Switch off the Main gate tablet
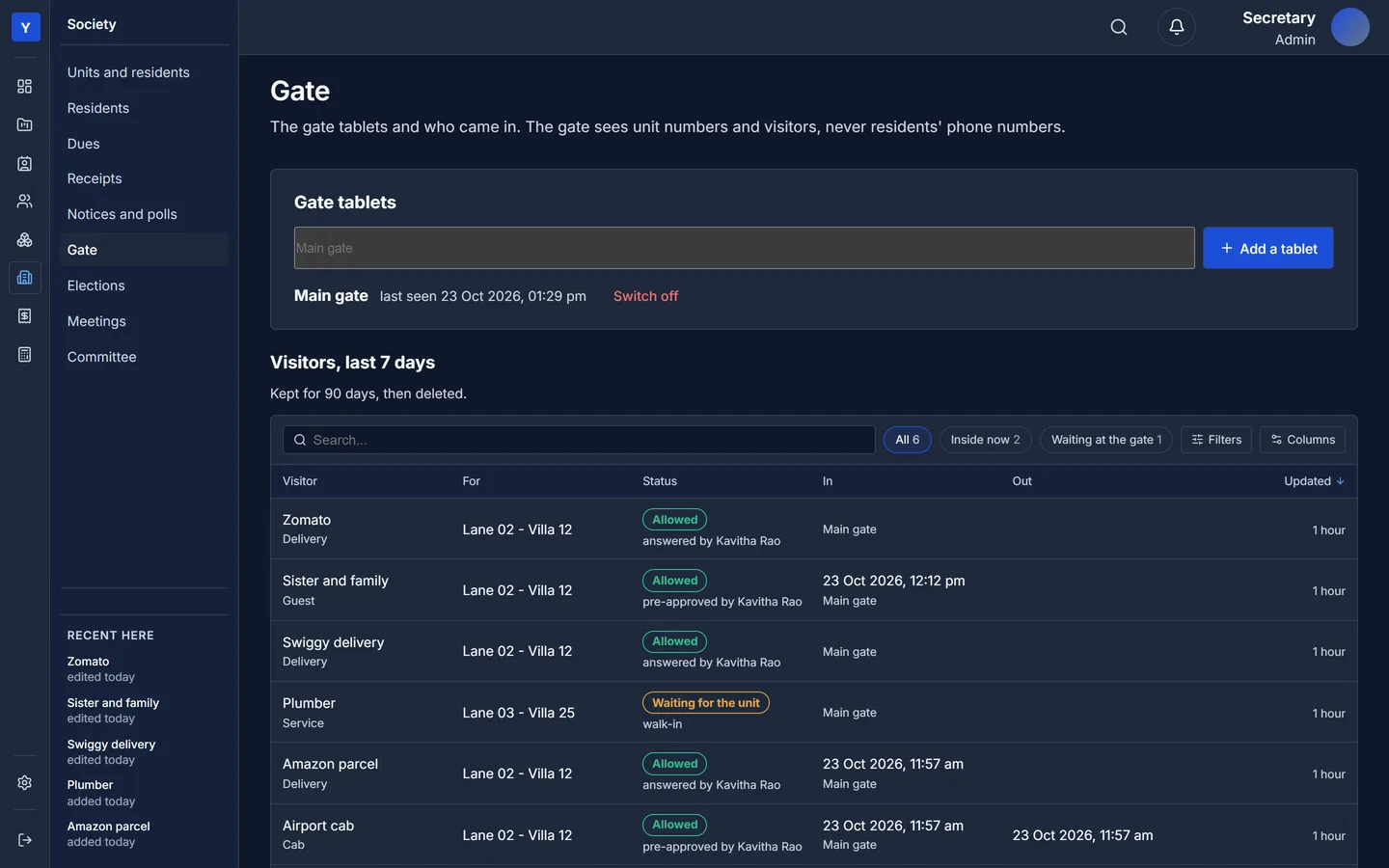The image size is (1389, 868). 646,296
